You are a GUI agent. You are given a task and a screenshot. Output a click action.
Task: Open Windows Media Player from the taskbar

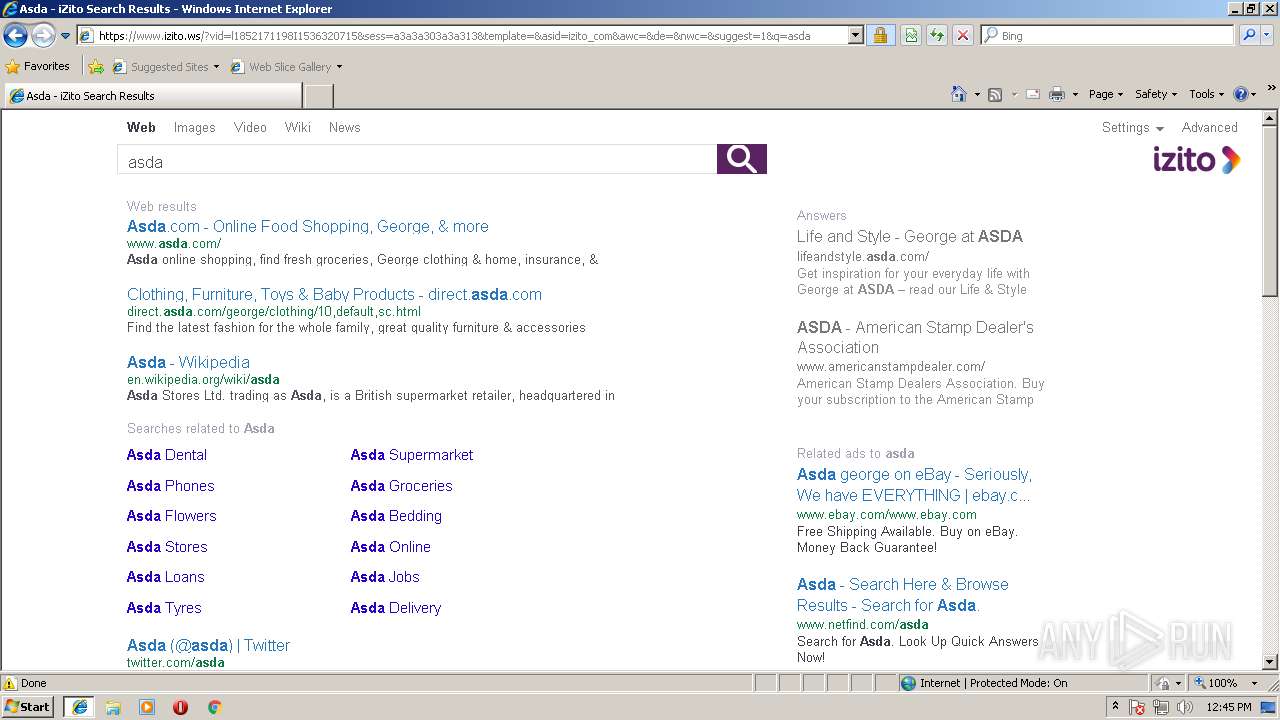147,707
